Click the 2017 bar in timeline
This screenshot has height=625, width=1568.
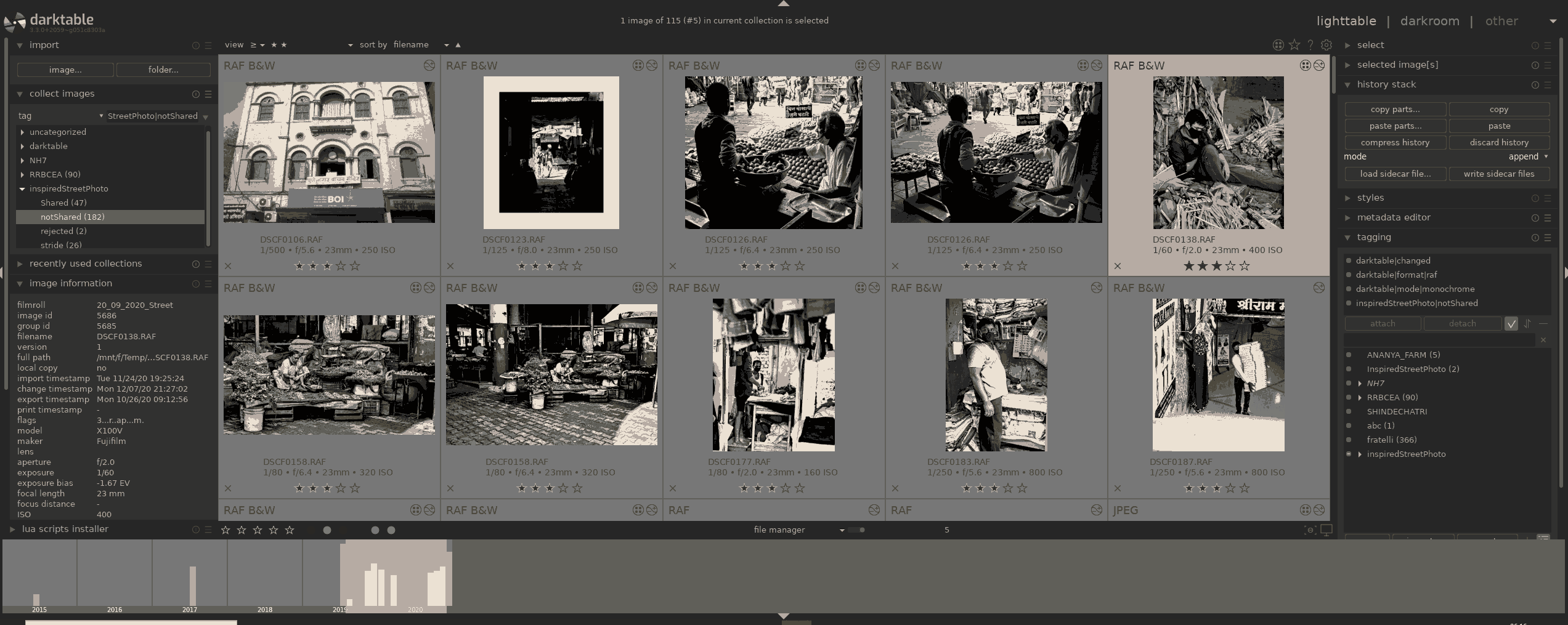[x=193, y=586]
